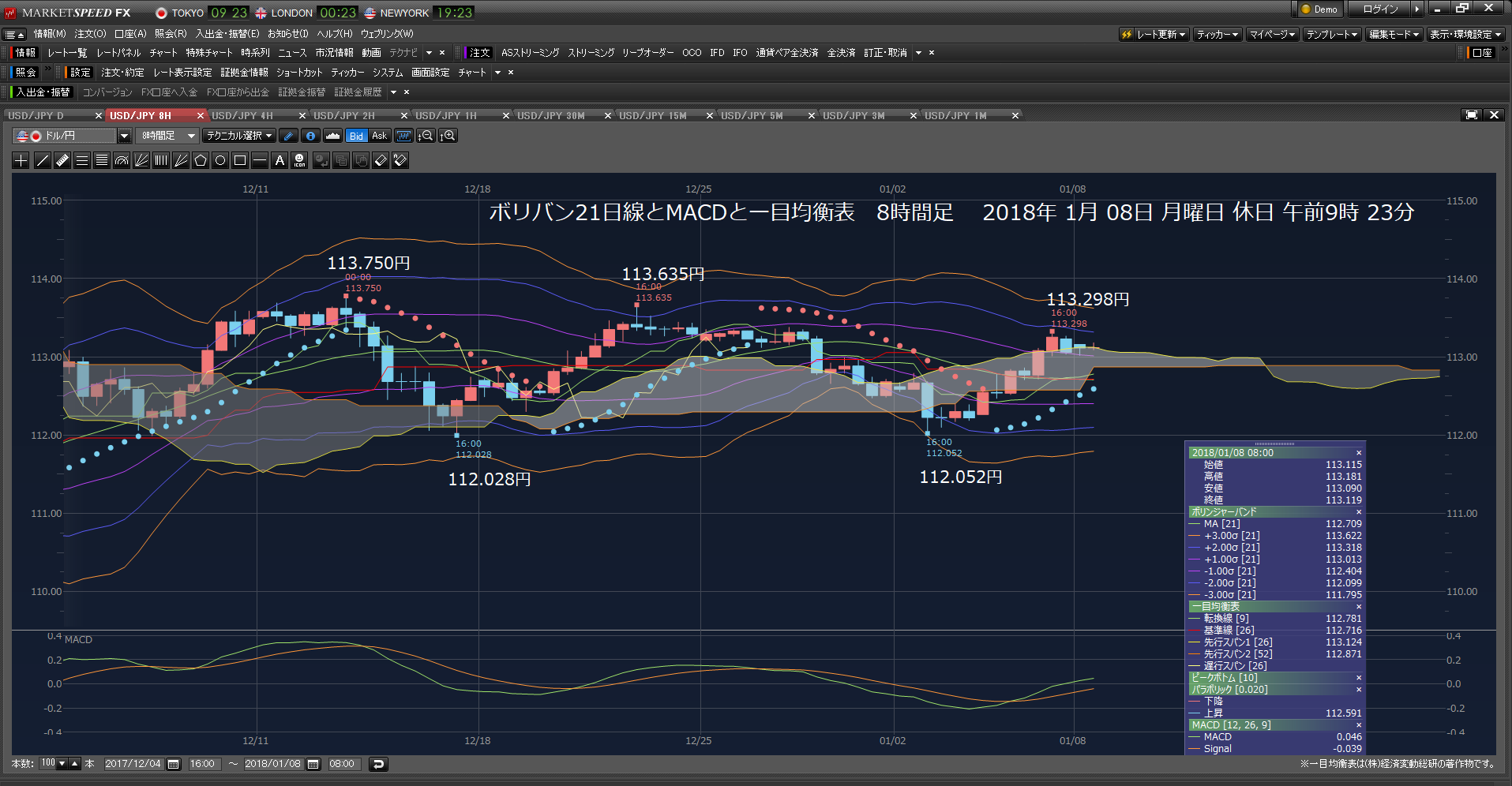Image resolution: width=1512 pixels, height=786 pixels.
Task: Open the 注文(O) menu
Action: pyautogui.click(x=90, y=34)
